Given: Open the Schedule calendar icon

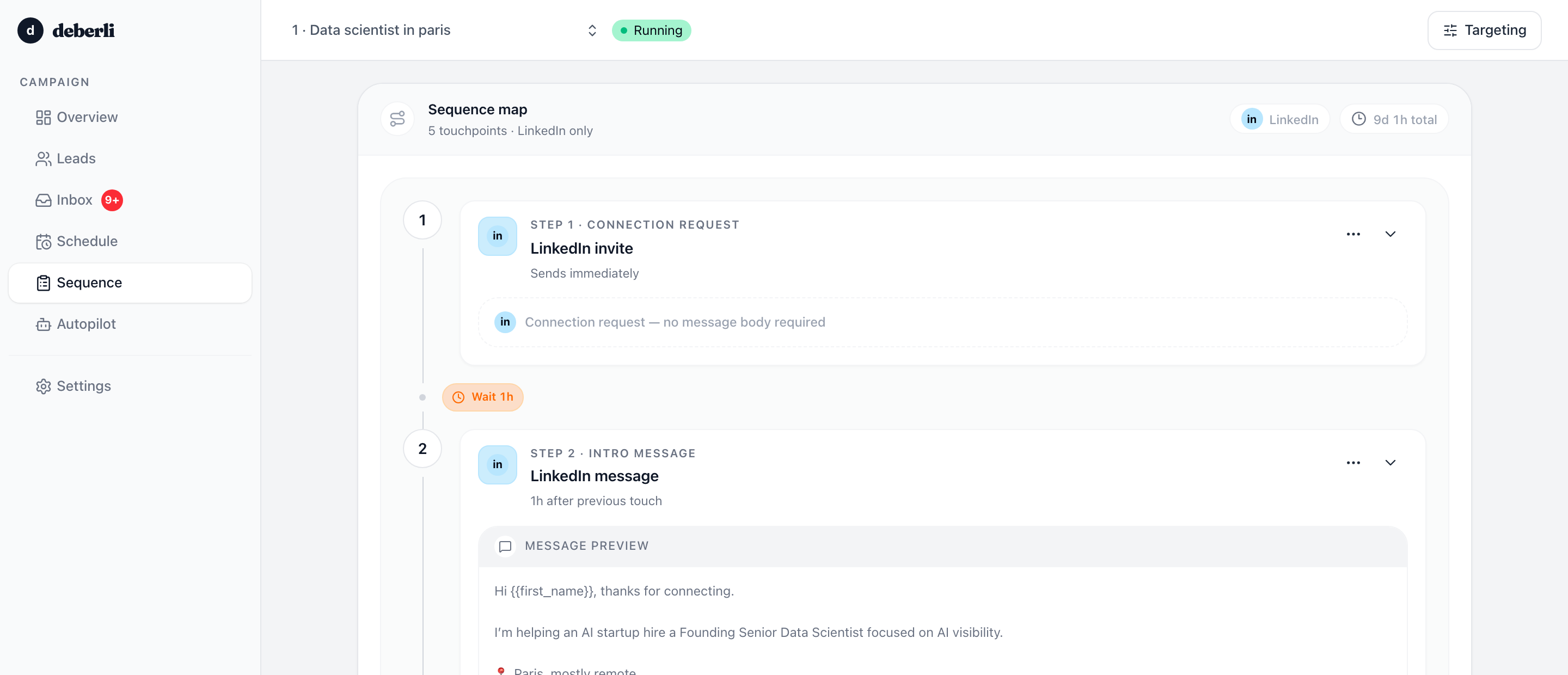Looking at the screenshot, I should tap(43, 242).
